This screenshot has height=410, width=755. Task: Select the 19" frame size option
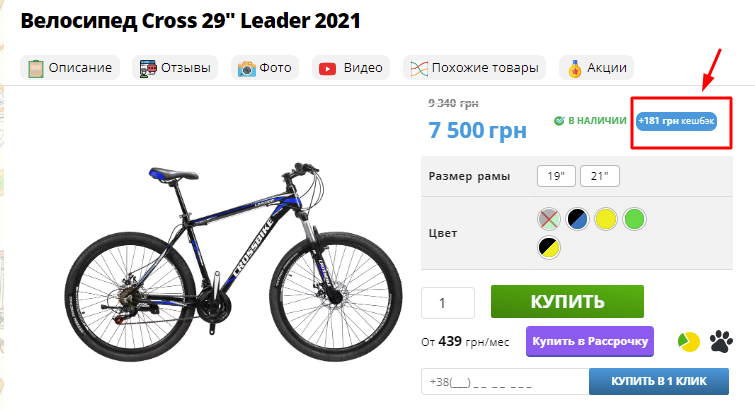tap(556, 176)
